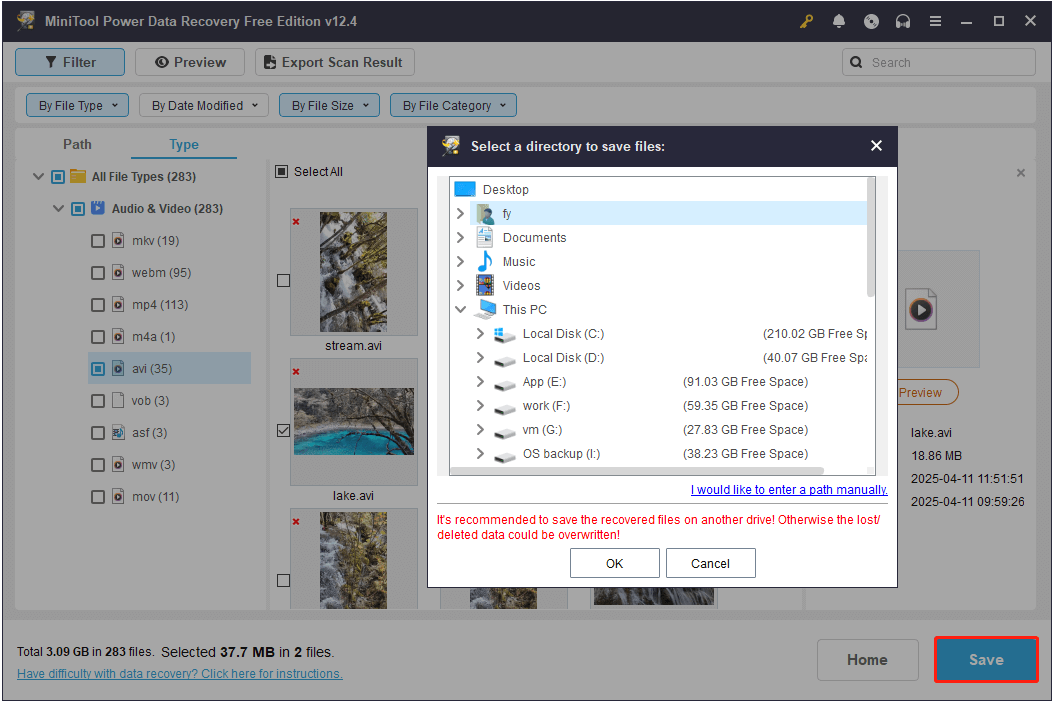This screenshot has width=1055, height=704.
Task: Click the stream.avi thumbnail
Action: pyautogui.click(x=353, y=271)
